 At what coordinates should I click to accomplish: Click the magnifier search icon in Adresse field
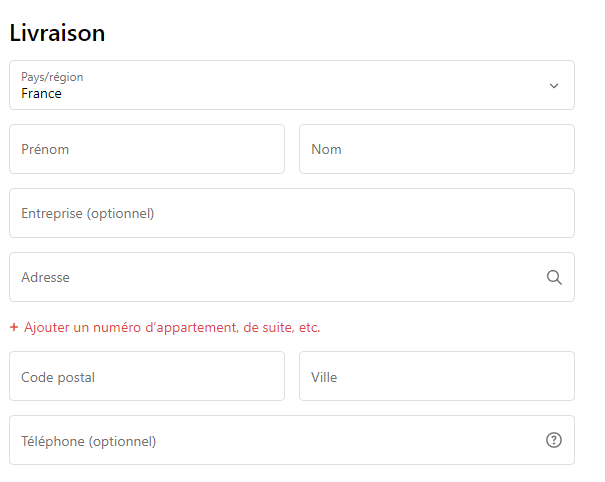point(554,277)
